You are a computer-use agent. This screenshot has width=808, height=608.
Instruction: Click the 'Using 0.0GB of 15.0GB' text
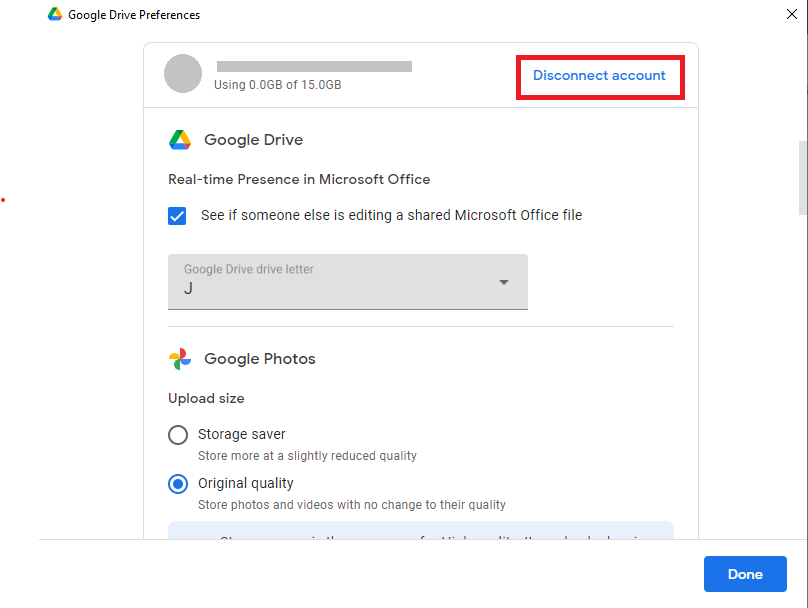click(x=278, y=85)
